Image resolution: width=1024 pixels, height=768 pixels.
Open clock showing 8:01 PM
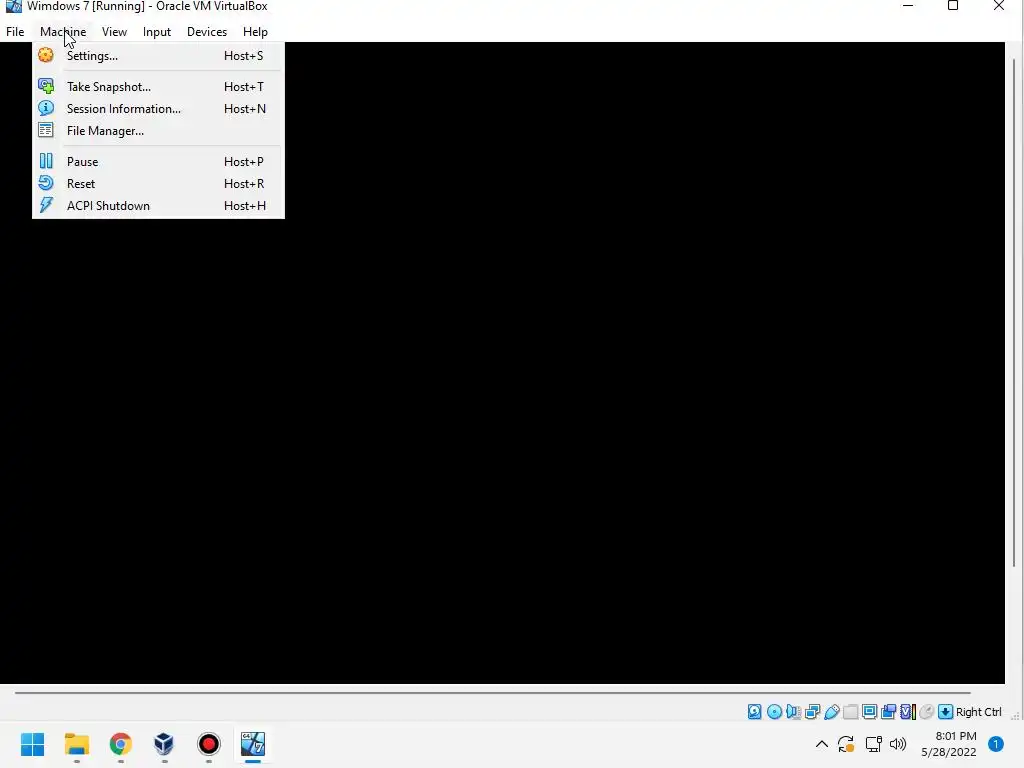pos(949,744)
